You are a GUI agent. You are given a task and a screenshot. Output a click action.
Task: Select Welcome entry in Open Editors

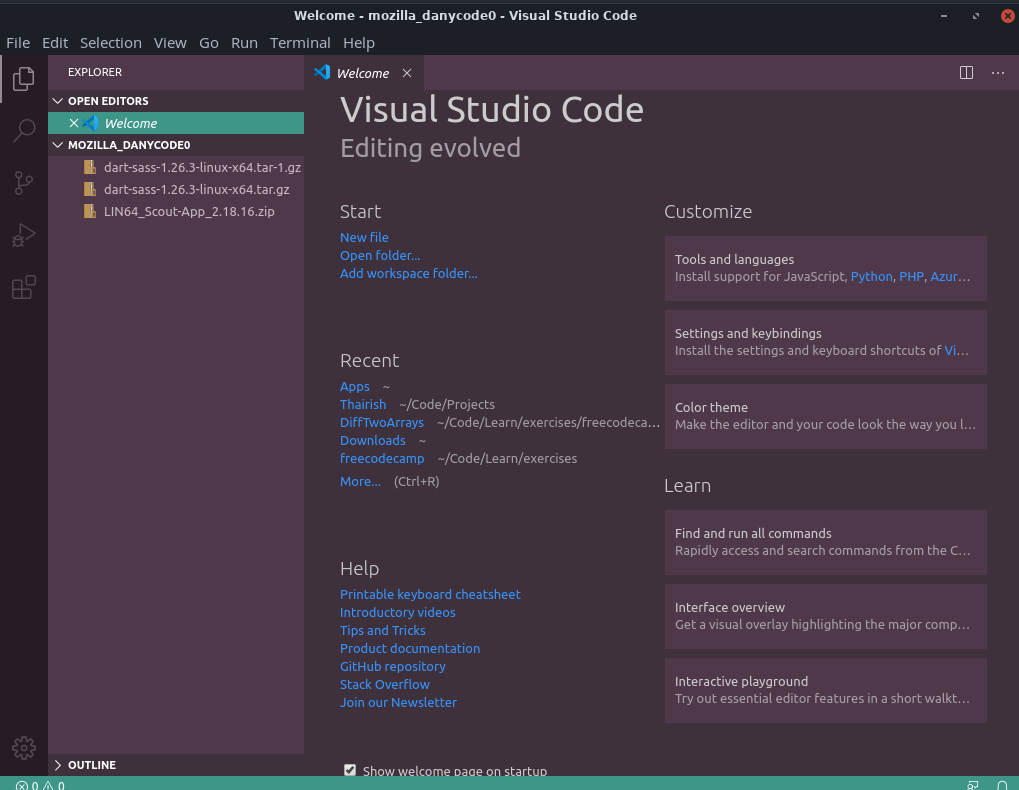tap(176, 123)
